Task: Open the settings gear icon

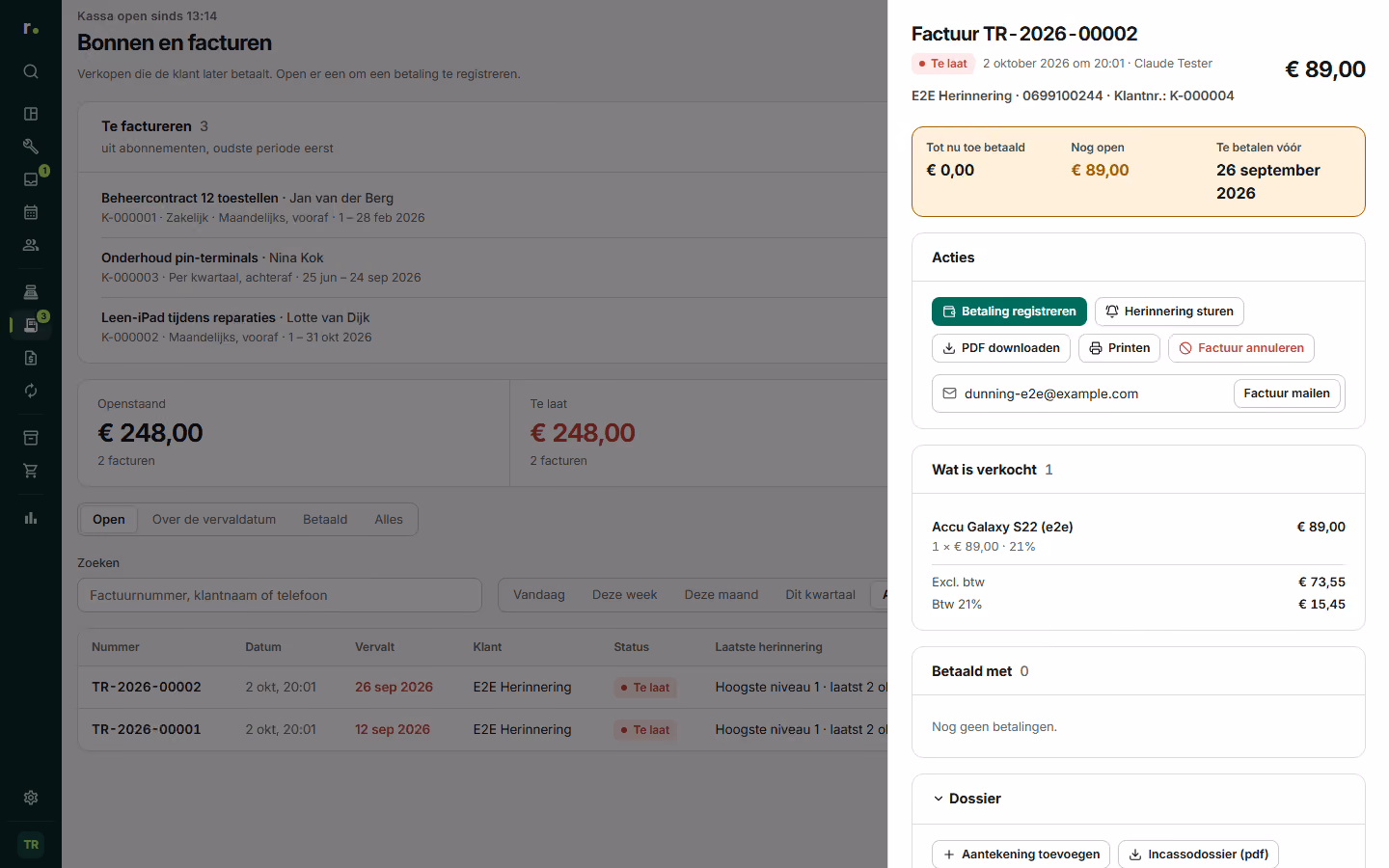Action: click(x=31, y=798)
